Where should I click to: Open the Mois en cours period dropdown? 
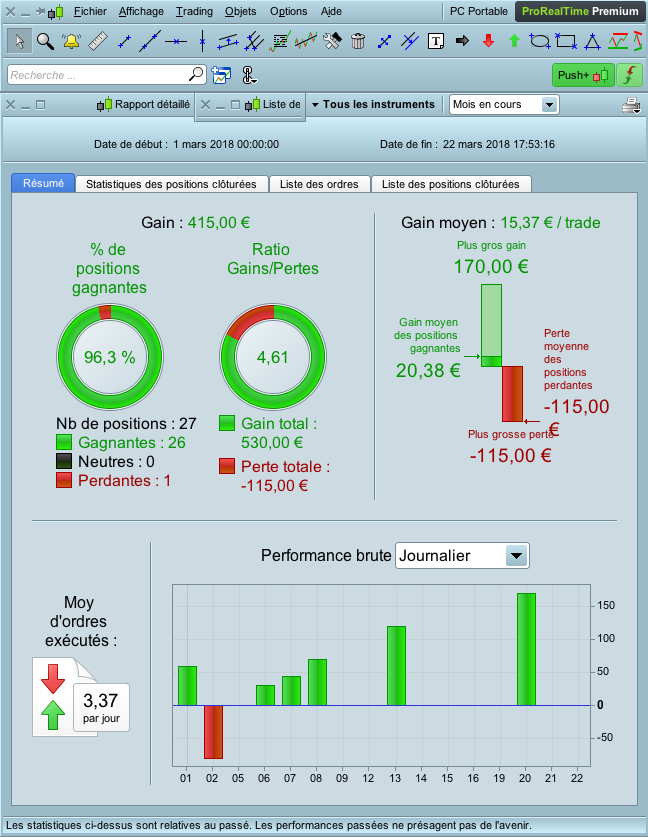[504, 105]
